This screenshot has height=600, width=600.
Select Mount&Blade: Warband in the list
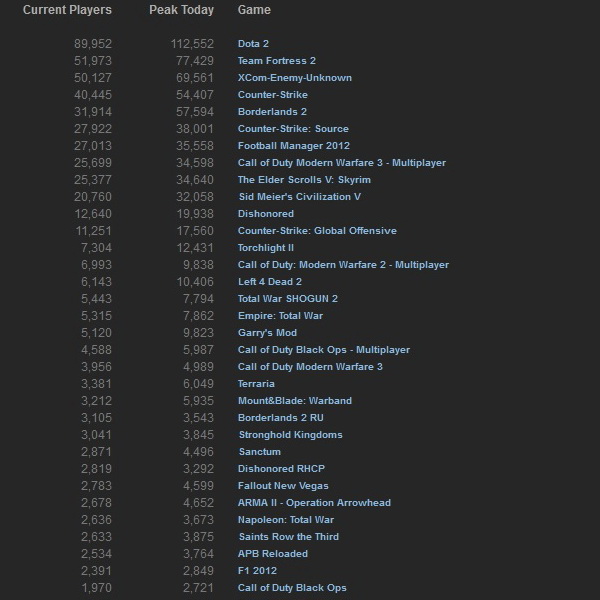(x=294, y=401)
